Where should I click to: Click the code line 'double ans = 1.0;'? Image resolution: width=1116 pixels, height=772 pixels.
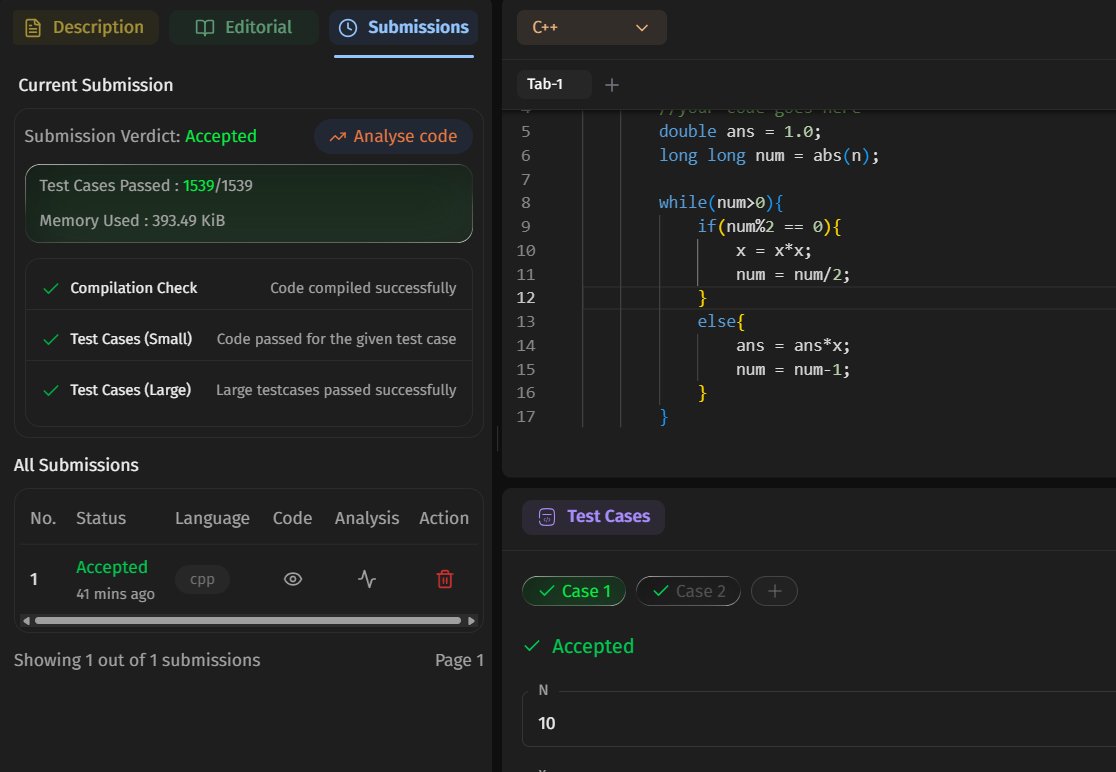[739, 132]
